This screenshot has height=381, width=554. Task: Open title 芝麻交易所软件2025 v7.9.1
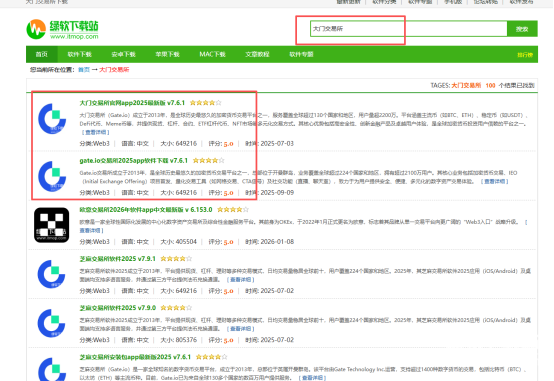tap(118, 259)
